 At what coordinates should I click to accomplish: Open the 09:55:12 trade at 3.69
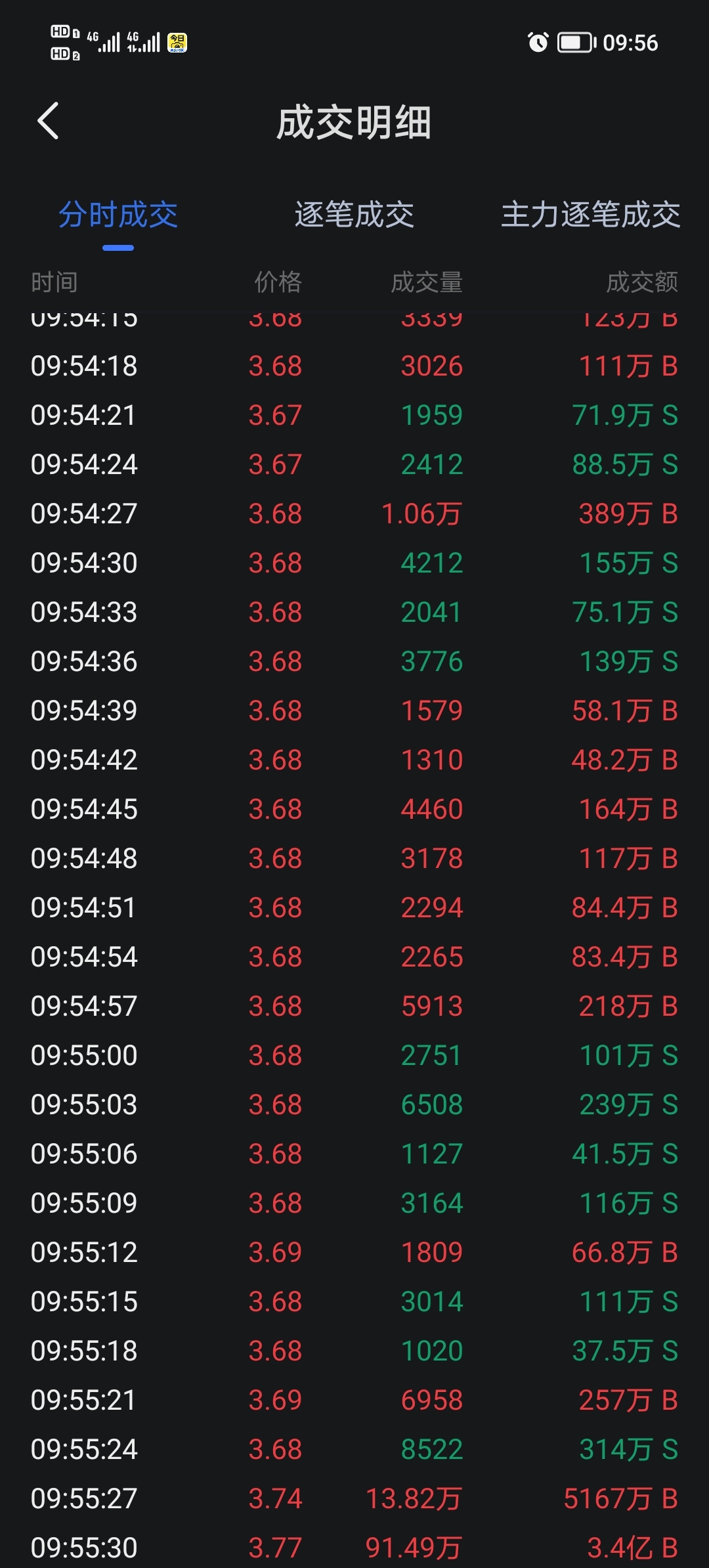(354, 1252)
